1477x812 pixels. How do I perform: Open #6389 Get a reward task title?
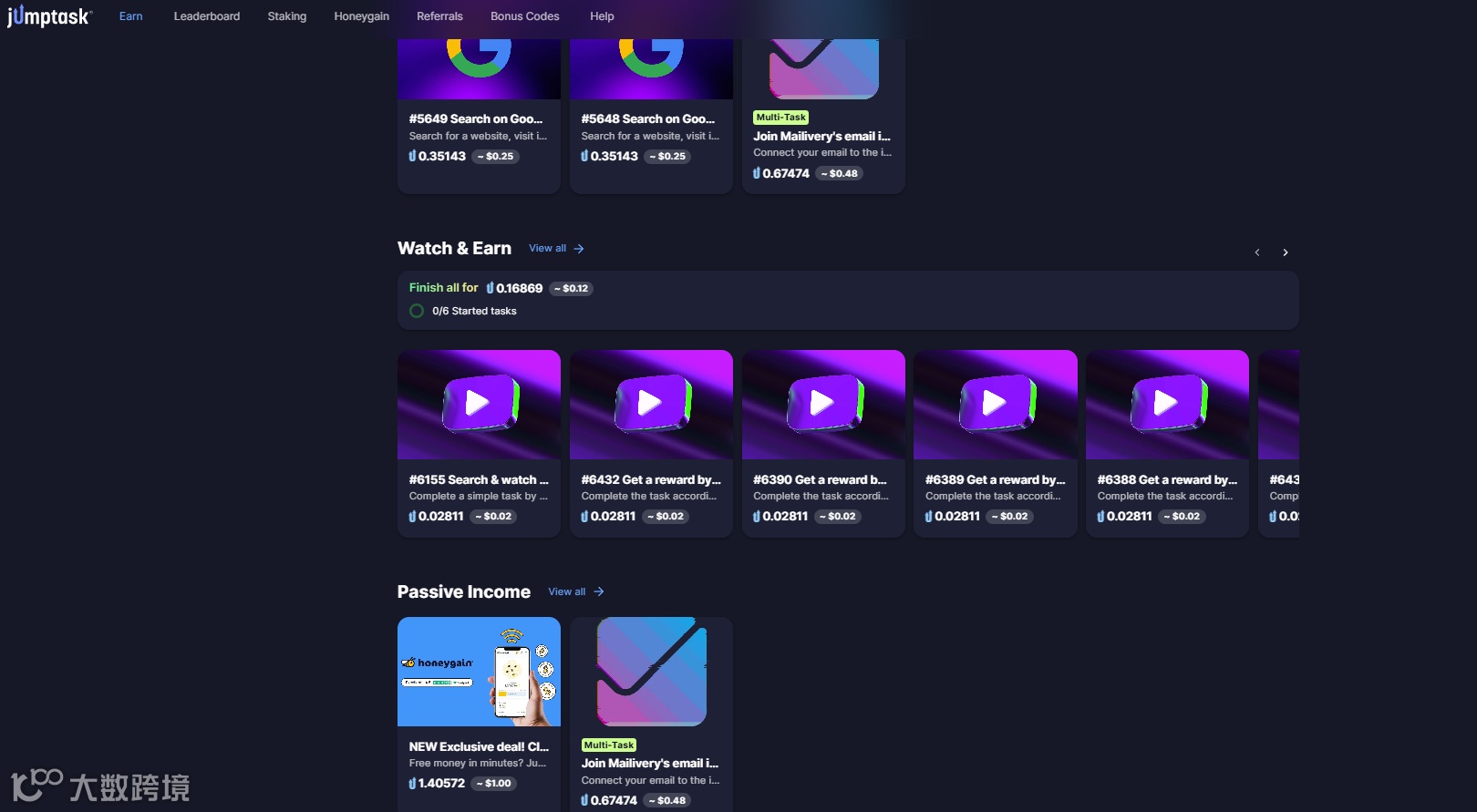click(995, 479)
